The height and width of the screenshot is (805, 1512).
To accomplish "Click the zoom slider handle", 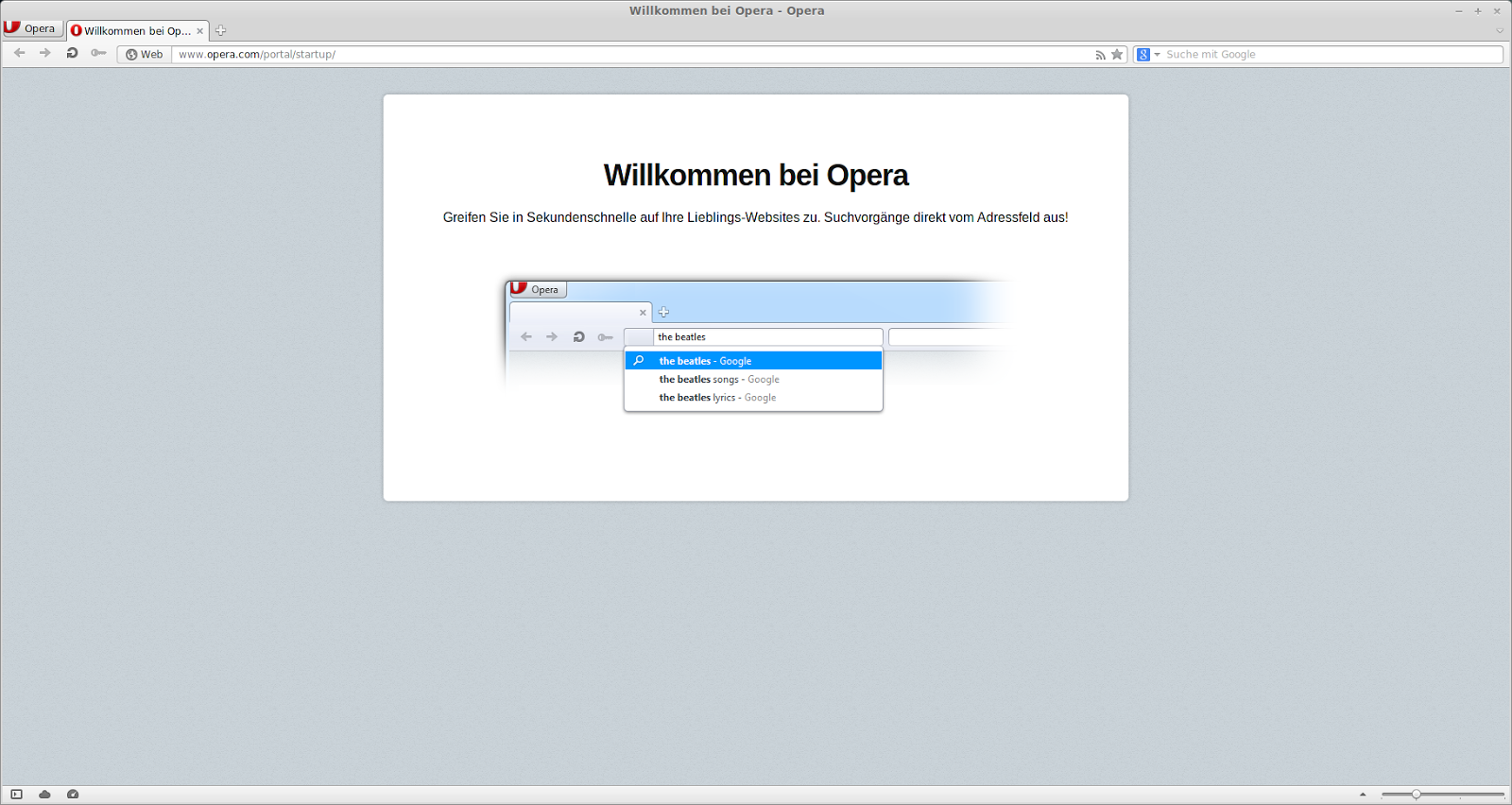I will coord(1416,795).
